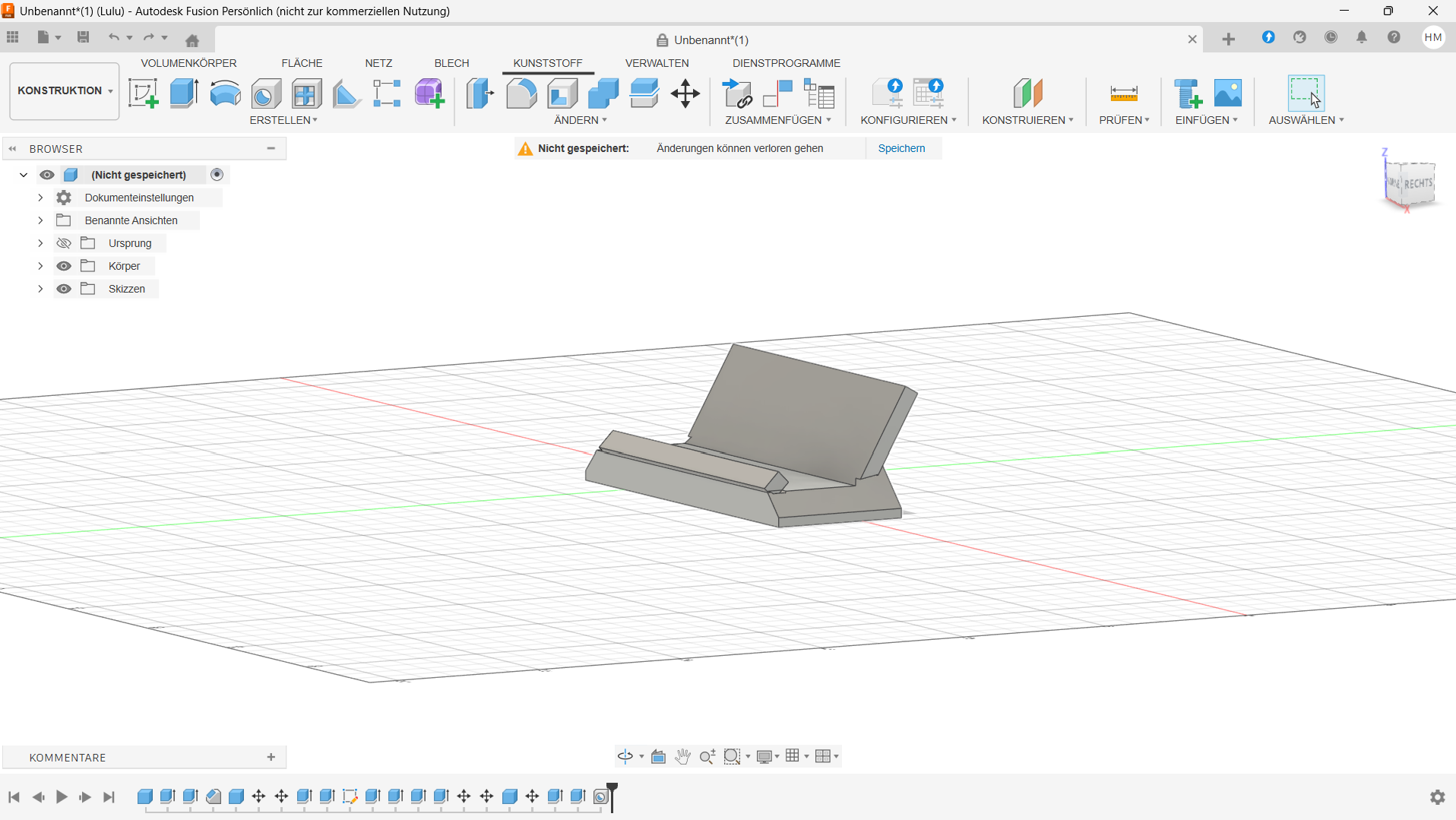Click the Speichern link

point(901,148)
